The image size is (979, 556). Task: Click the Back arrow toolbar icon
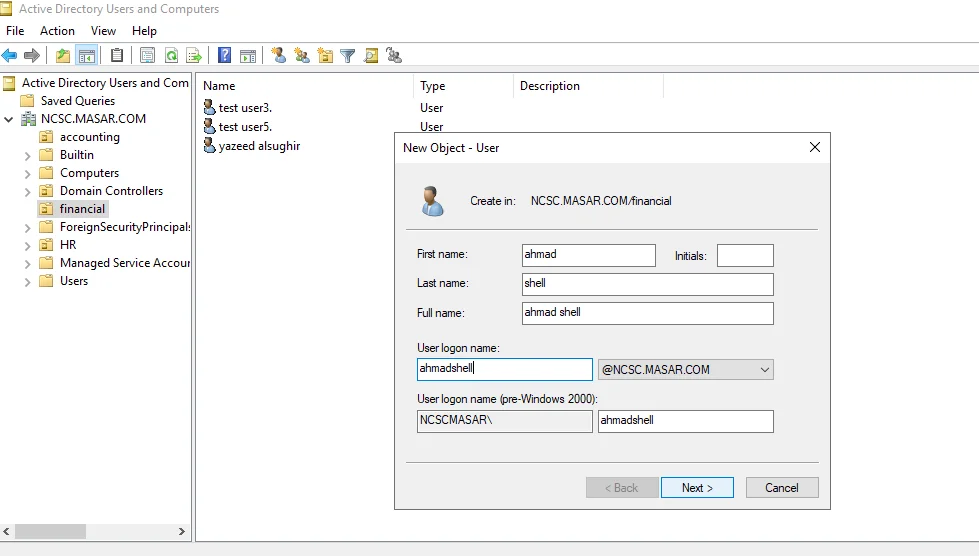9,56
